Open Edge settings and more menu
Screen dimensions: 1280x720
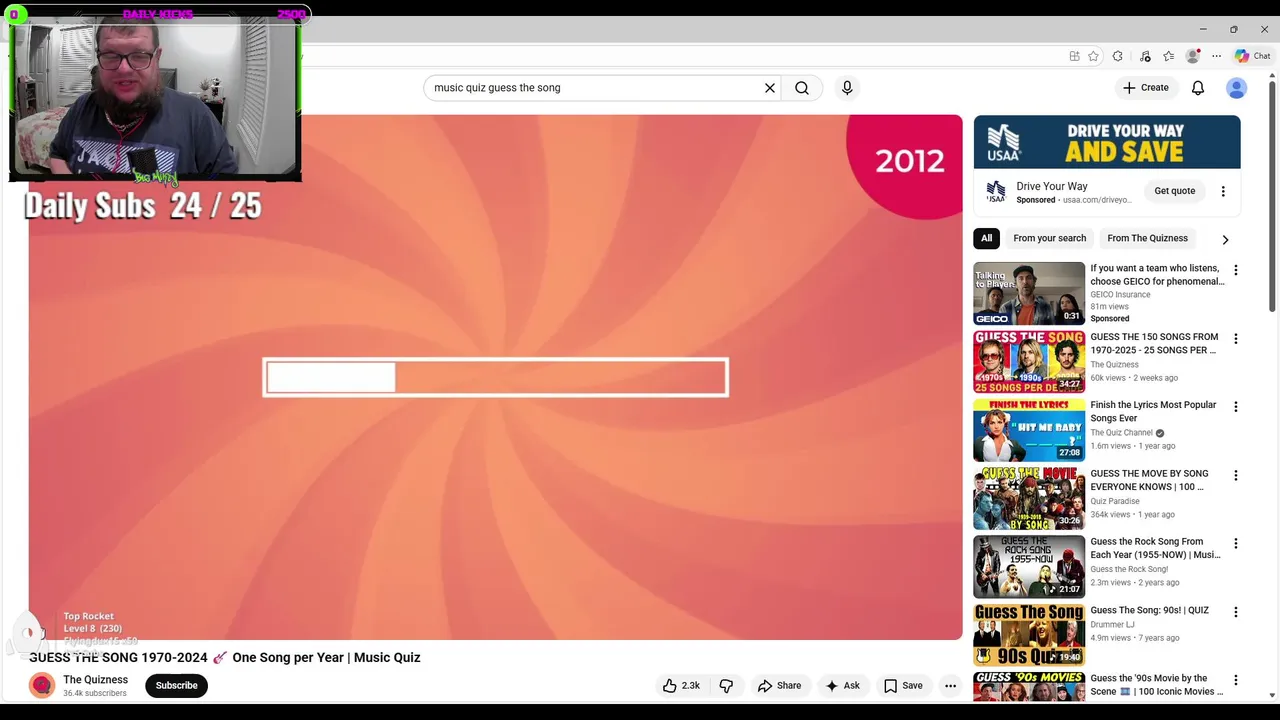coord(1216,56)
